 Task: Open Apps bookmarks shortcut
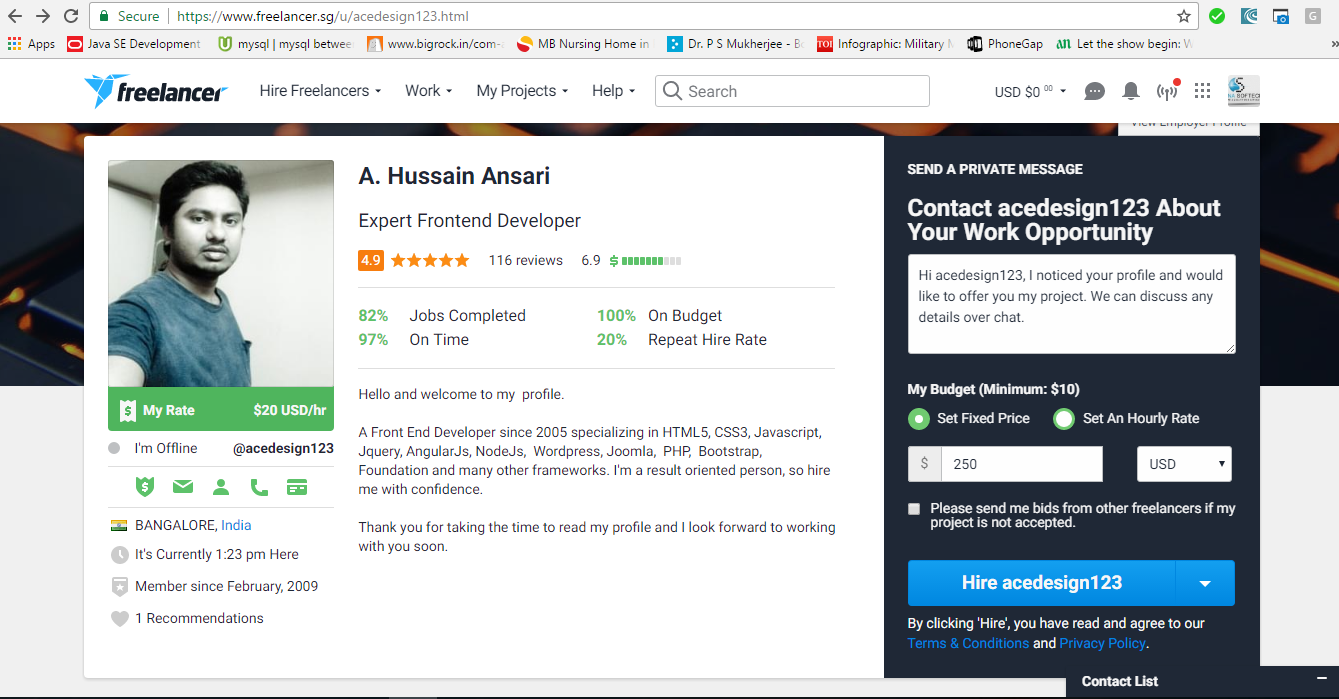coord(32,44)
